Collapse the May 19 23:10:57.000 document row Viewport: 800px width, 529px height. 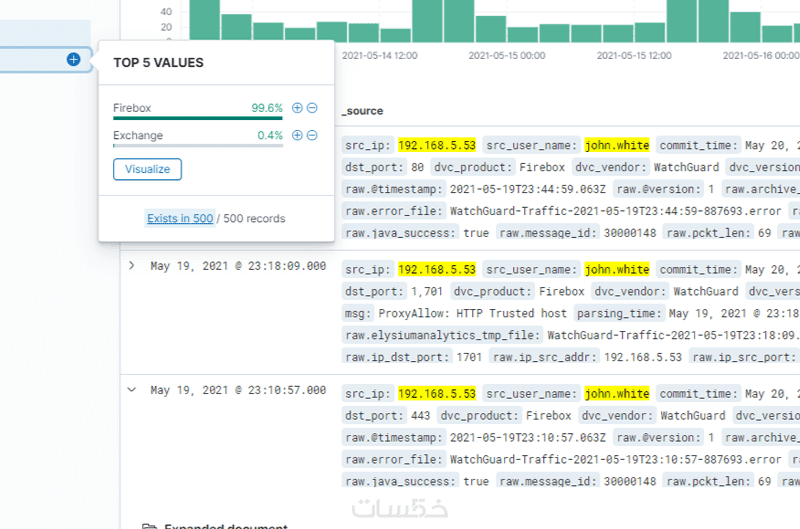click(132, 390)
